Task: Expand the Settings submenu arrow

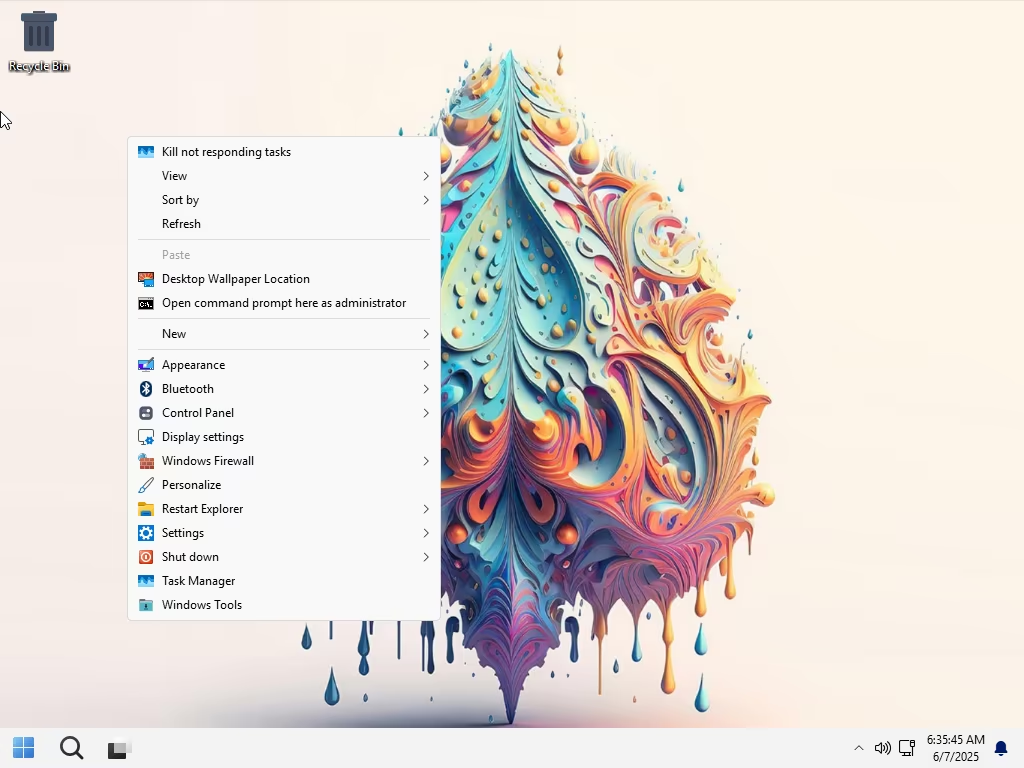Action: pos(426,533)
